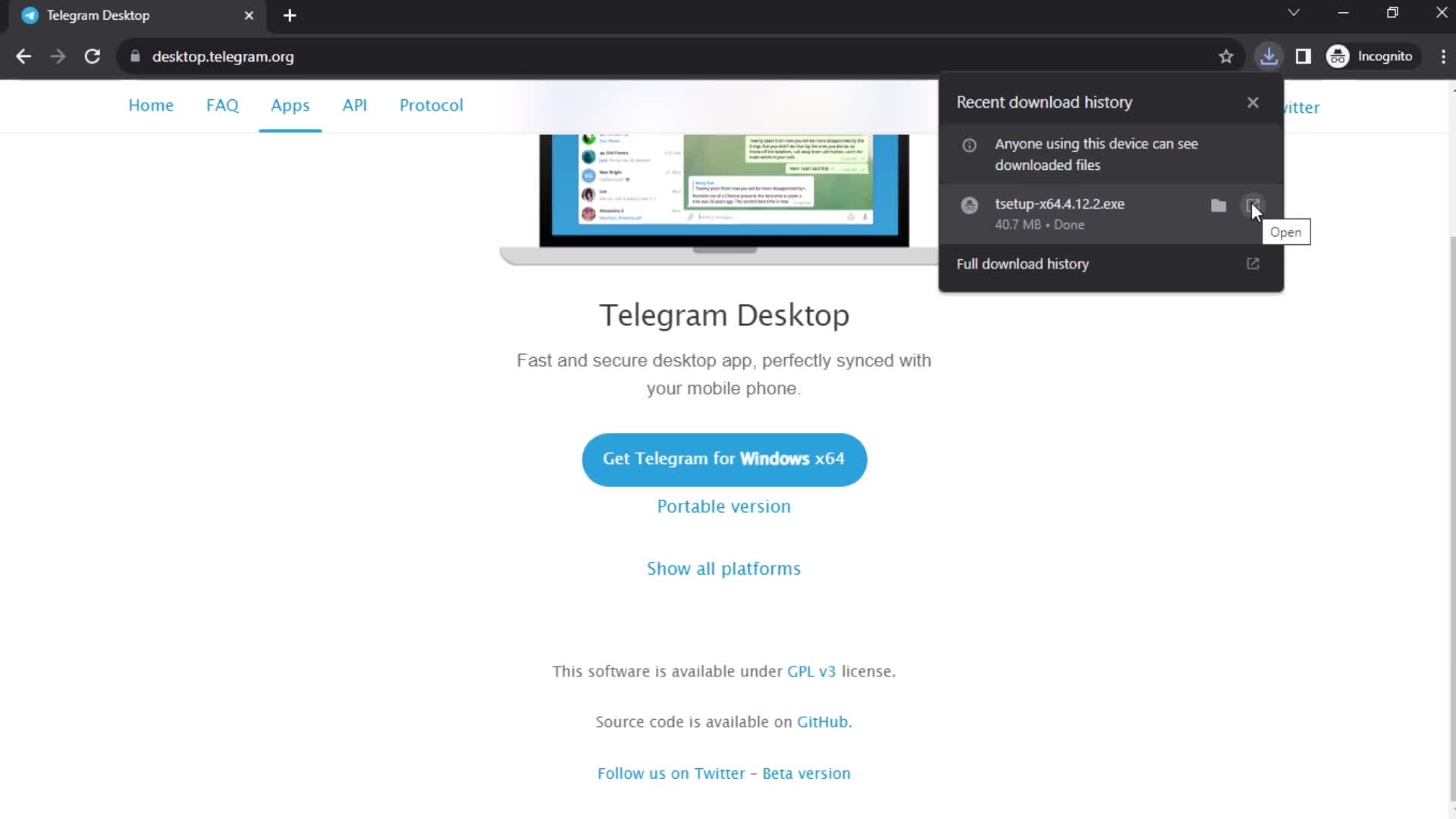Screen dimensions: 1456x819
Task: Click Get Telegram for Windows x64 button
Action: click(723, 459)
